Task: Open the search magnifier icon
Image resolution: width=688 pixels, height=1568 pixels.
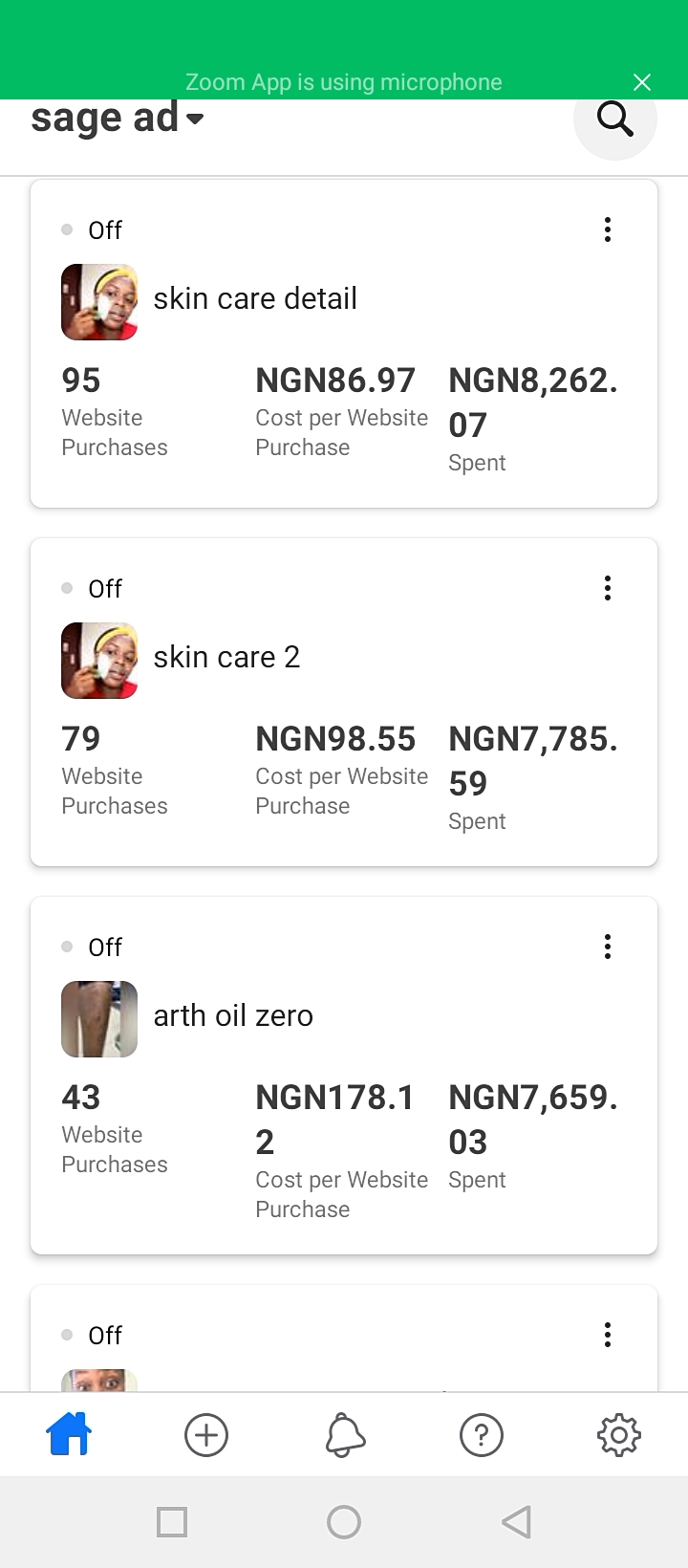Action: (614, 120)
